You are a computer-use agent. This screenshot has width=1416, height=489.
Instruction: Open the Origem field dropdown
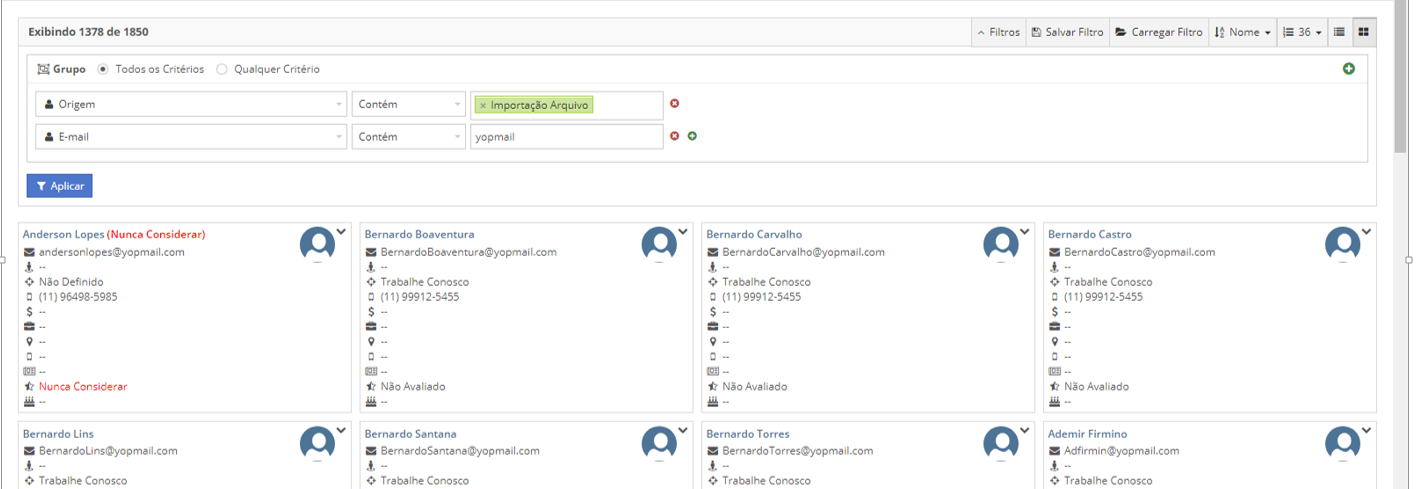(191, 104)
